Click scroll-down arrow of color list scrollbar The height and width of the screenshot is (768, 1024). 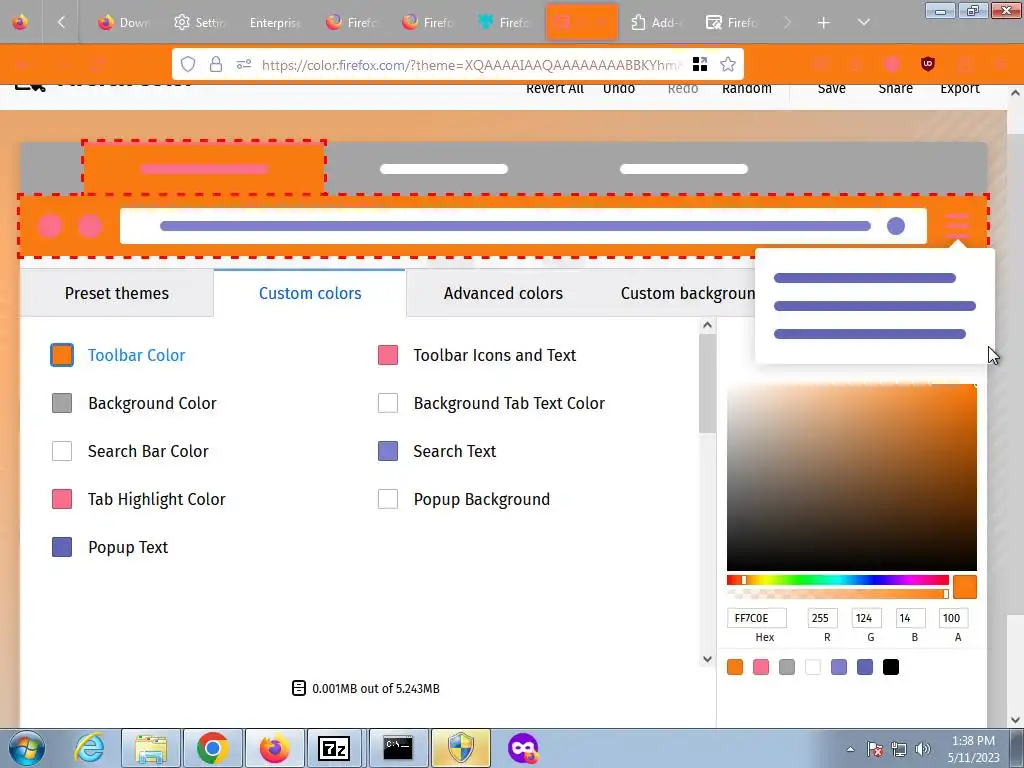(707, 659)
